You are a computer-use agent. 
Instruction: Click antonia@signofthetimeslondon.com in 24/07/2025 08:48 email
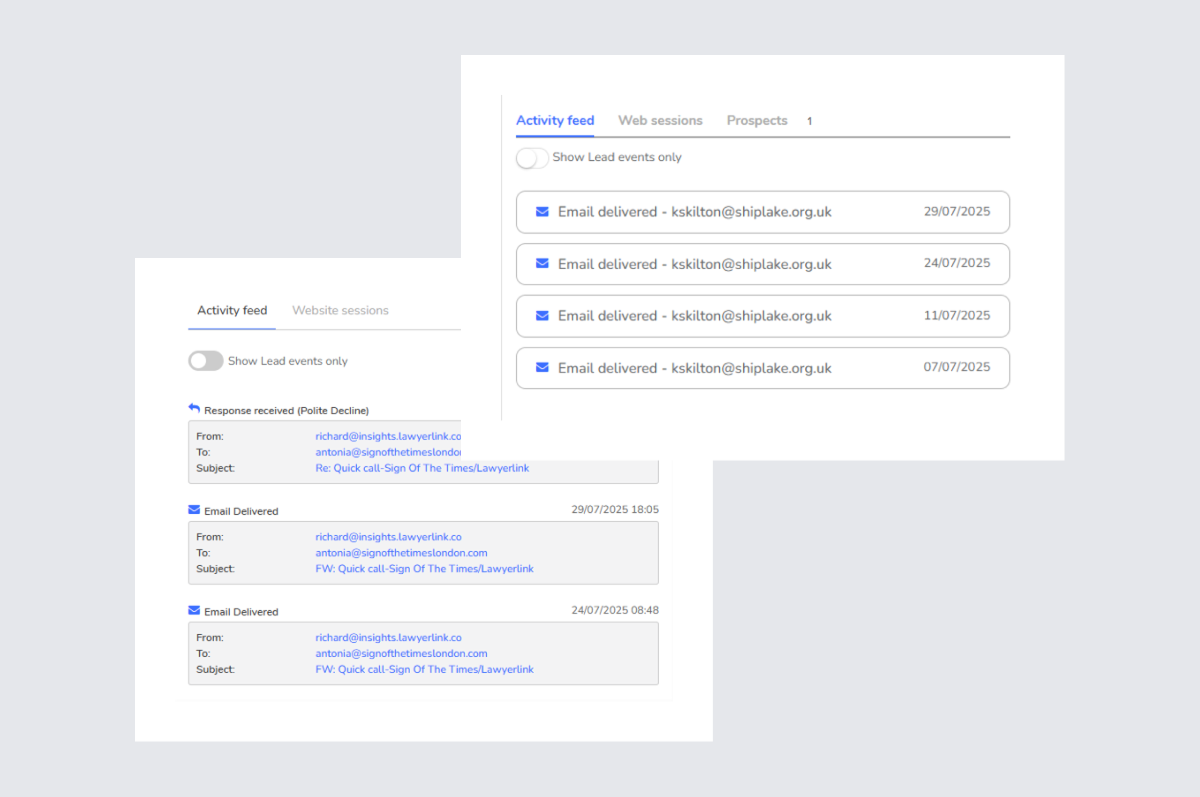[x=401, y=654]
